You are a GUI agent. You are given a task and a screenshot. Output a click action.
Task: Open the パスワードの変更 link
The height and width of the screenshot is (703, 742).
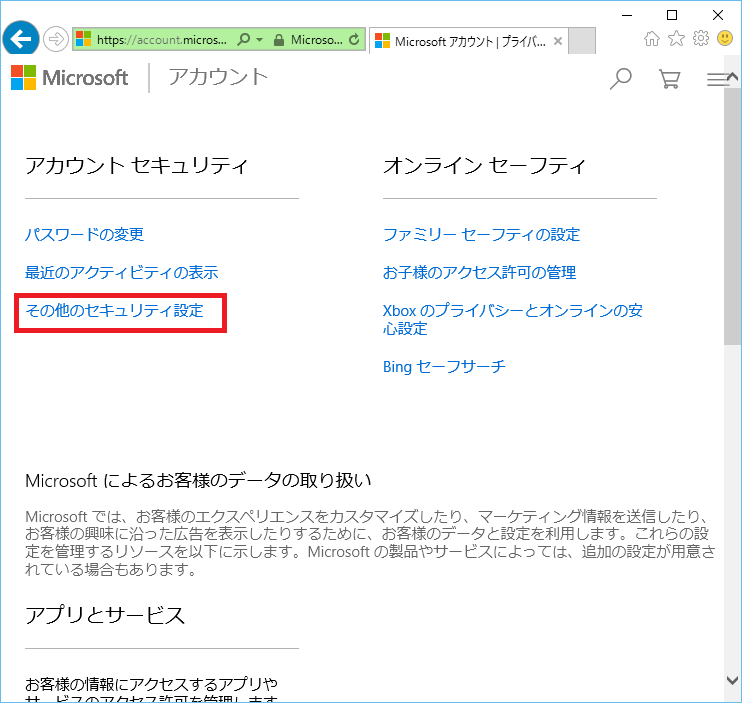(85, 235)
